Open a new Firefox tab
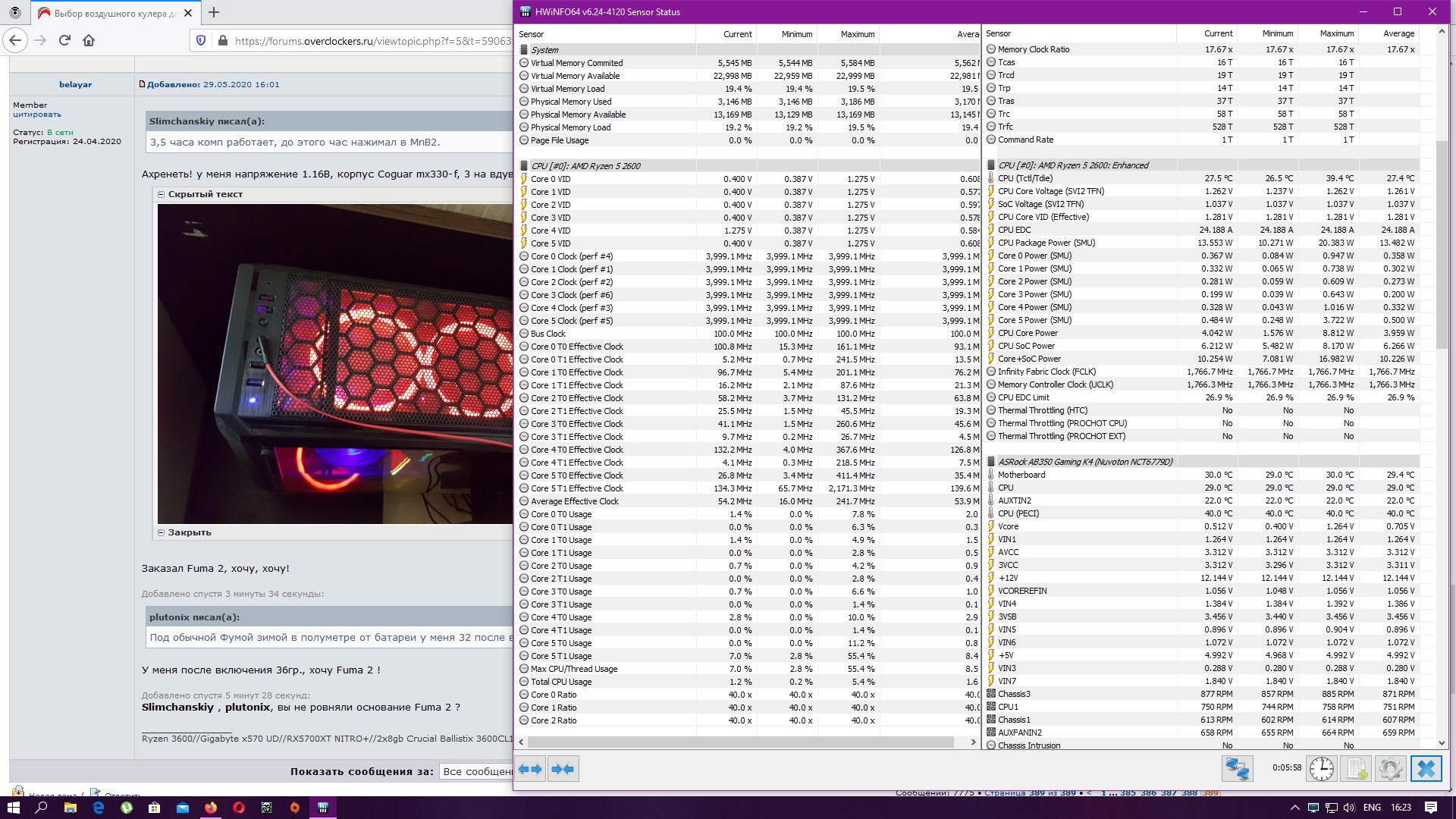 pos(214,12)
